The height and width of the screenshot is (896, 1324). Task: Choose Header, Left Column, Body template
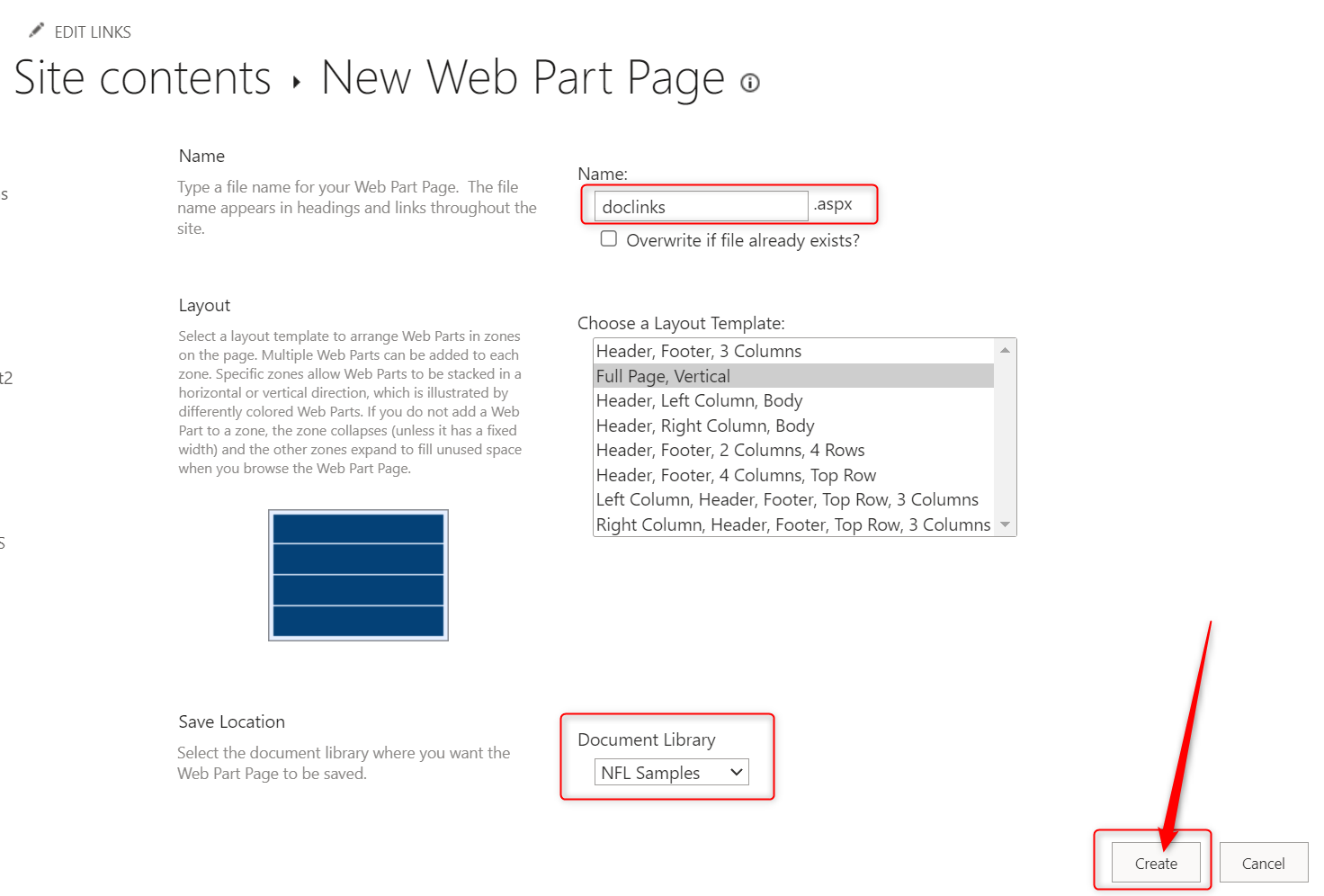click(x=793, y=400)
